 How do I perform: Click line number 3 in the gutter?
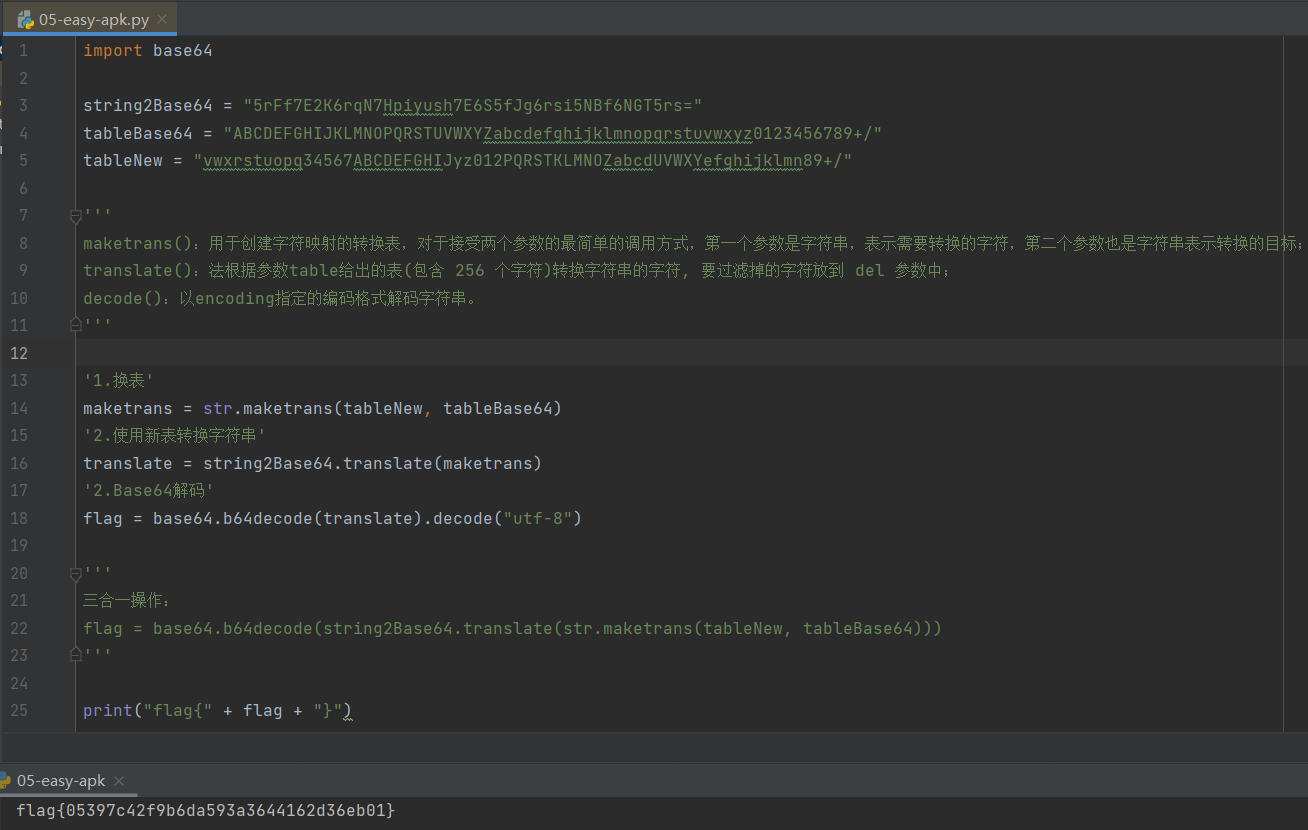coord(23,105)
